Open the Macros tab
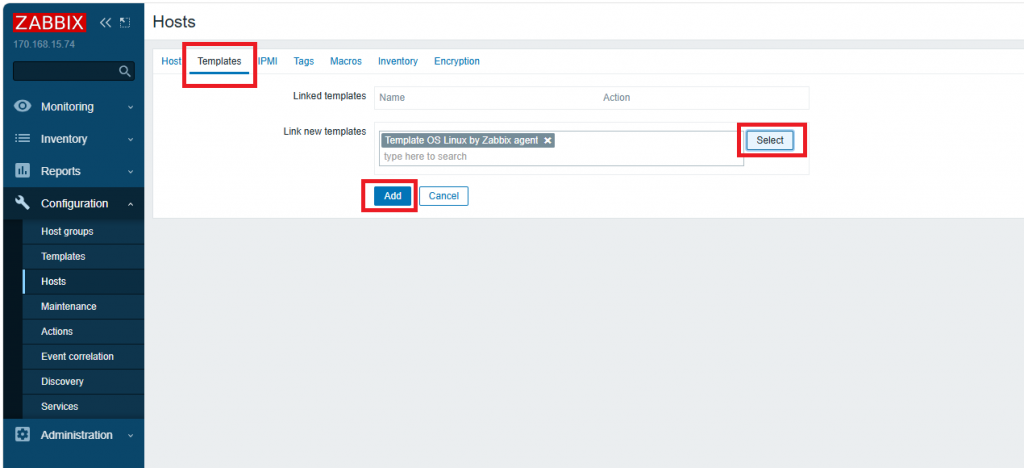Viewport: 1024px width, 468px height. (x=346, y=61)
